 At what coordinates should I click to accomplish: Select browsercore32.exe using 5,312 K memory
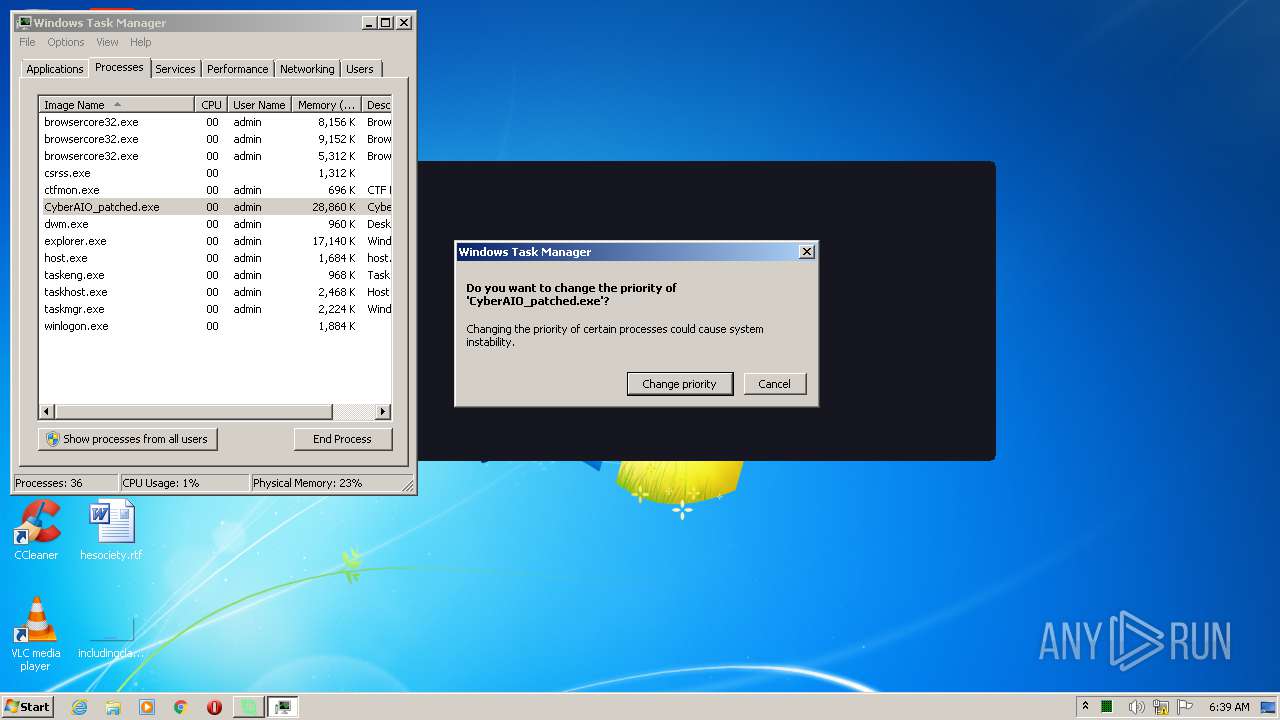click(215, 156)
